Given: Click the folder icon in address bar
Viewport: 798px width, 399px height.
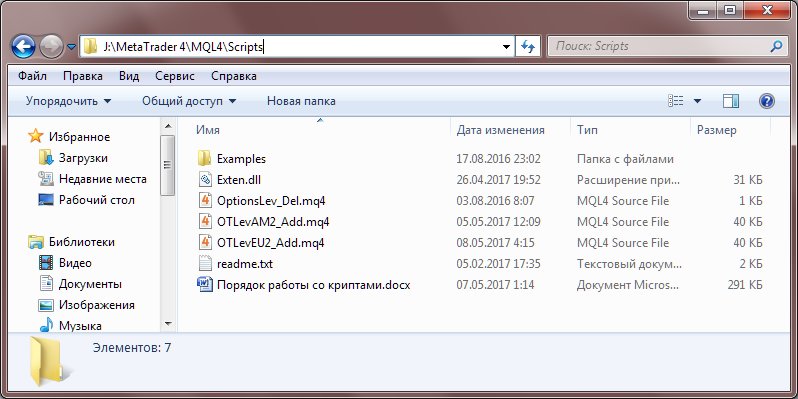Looking at the screenshot, I should pos(90,47).
